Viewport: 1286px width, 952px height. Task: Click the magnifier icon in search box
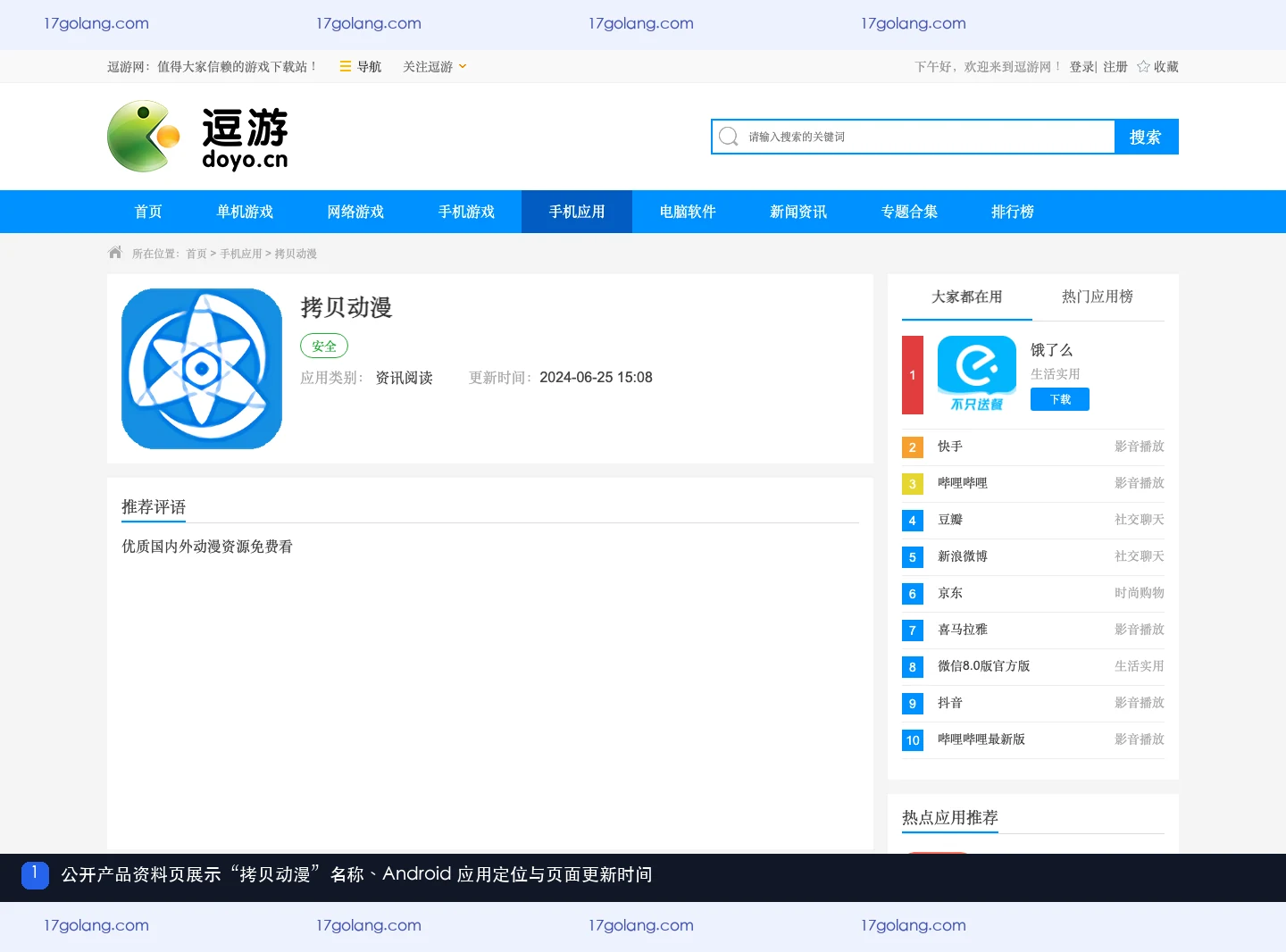[x=729, y=136]
